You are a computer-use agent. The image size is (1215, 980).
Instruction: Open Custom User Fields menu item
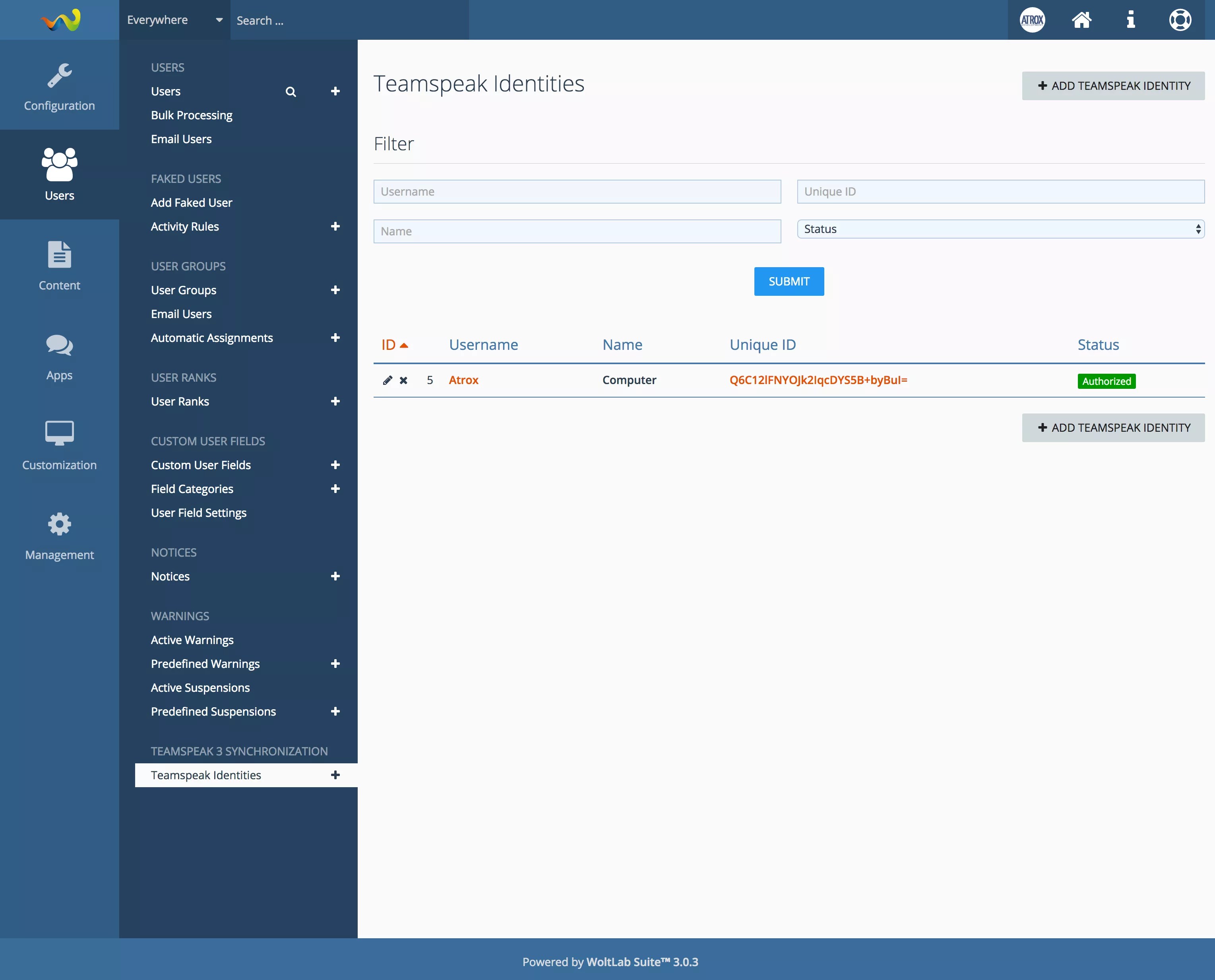[200, 465]
